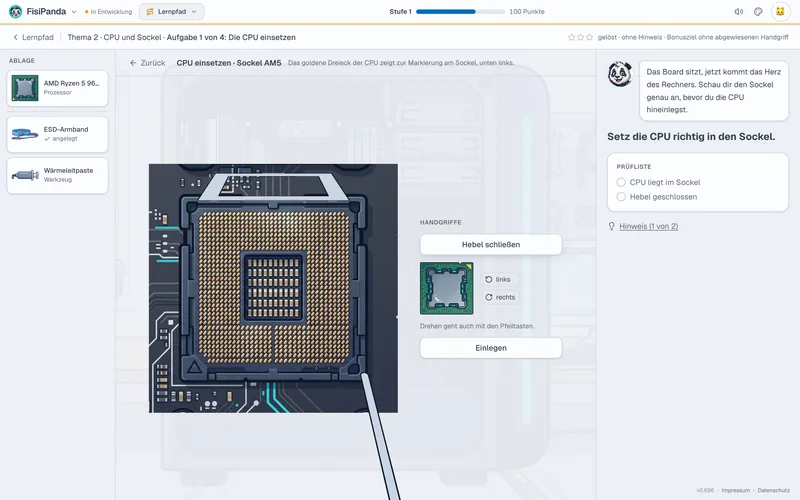Rotate the CPU links

pyautogui.click(x=498, y=280)
